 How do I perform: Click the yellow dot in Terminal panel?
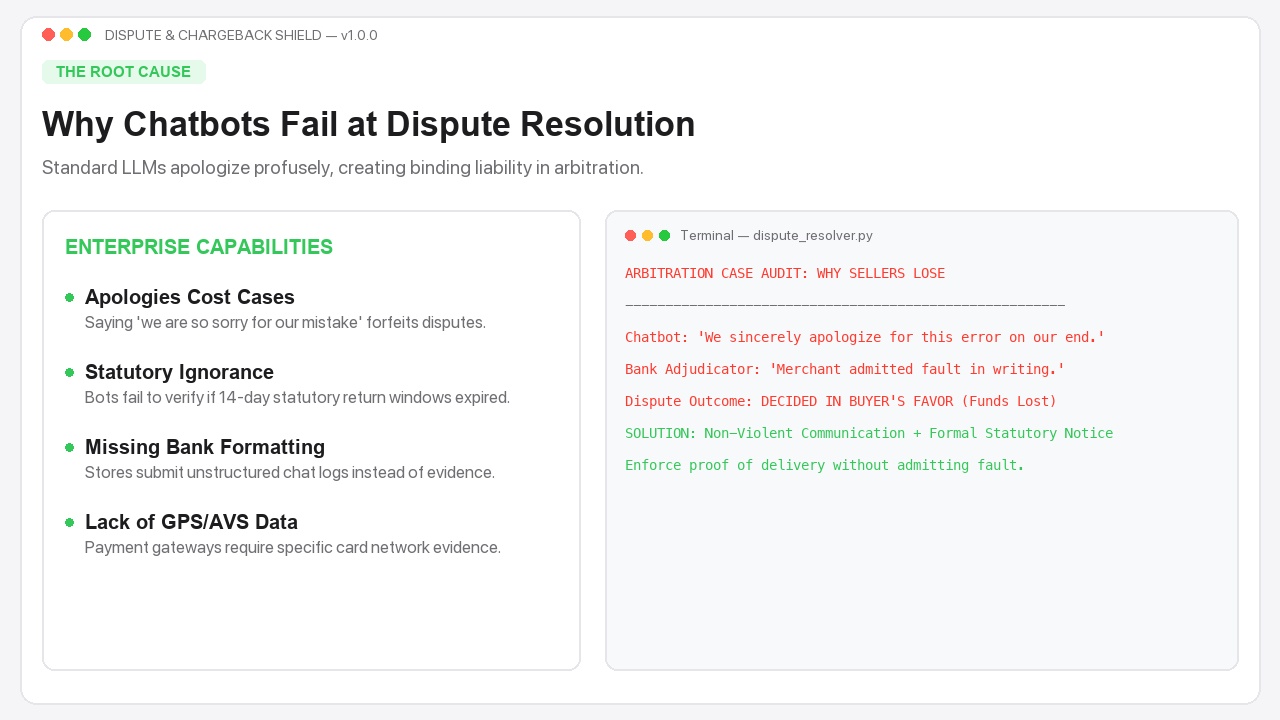pos(647,236)
